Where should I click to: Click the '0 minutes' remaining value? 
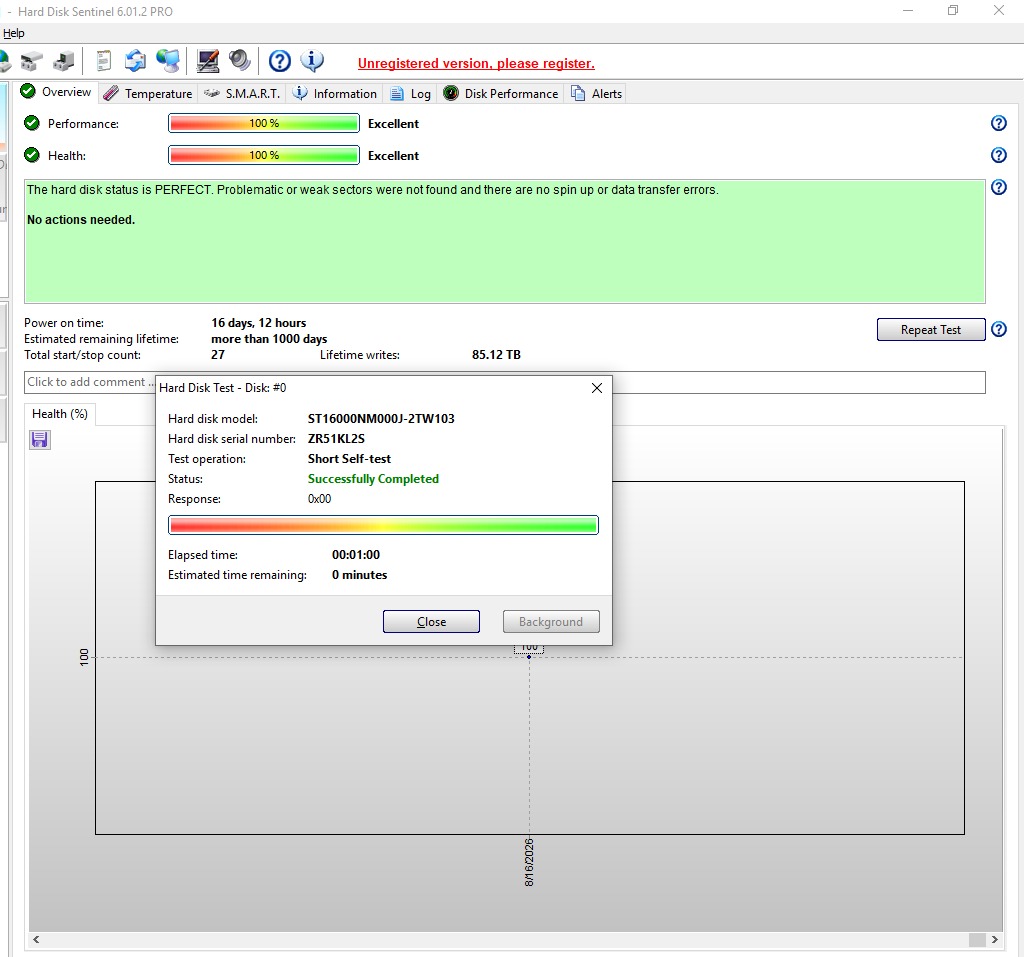pos(359,575)
